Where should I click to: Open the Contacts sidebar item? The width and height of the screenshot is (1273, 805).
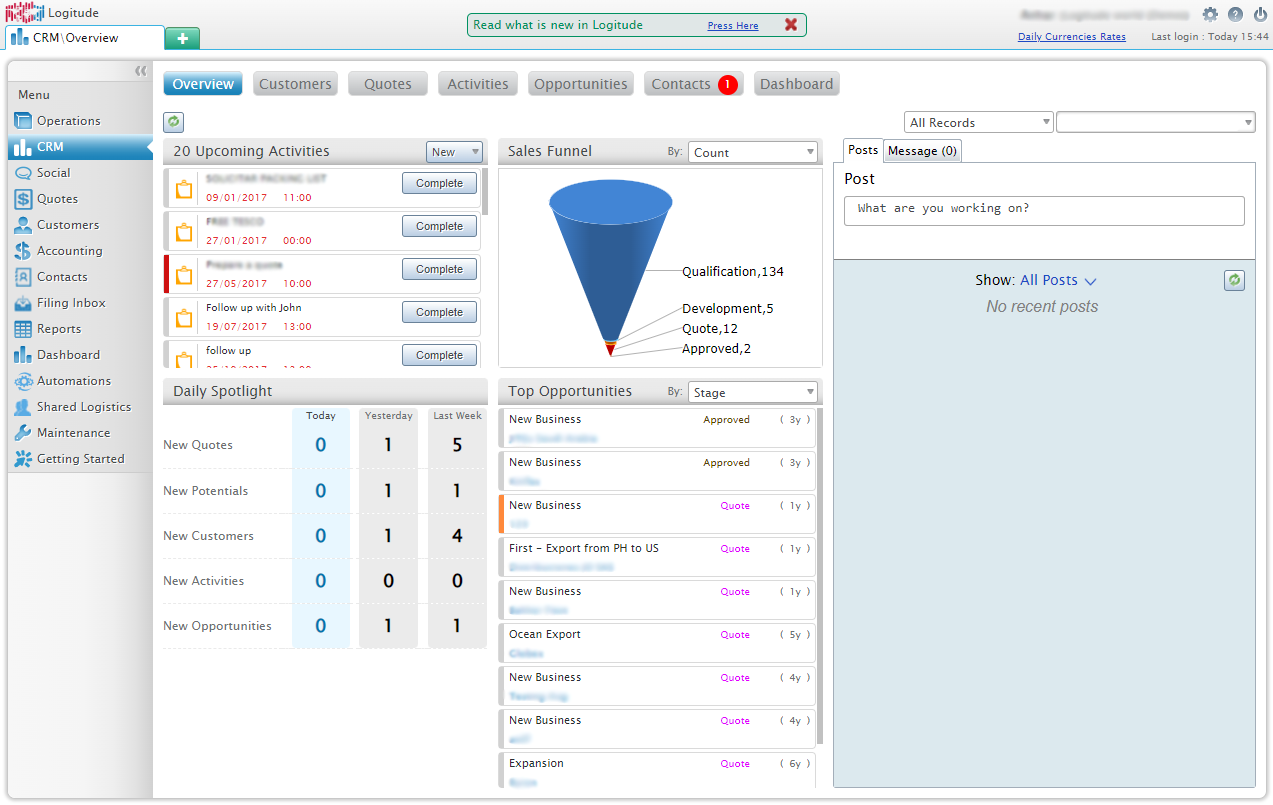point(80,277)
